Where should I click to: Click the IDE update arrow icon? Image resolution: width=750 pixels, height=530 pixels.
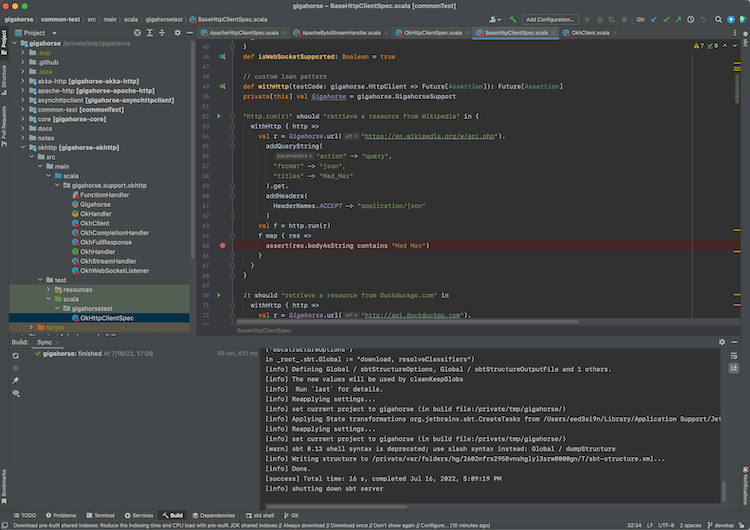pyautogui.click(x=731, y=20)
